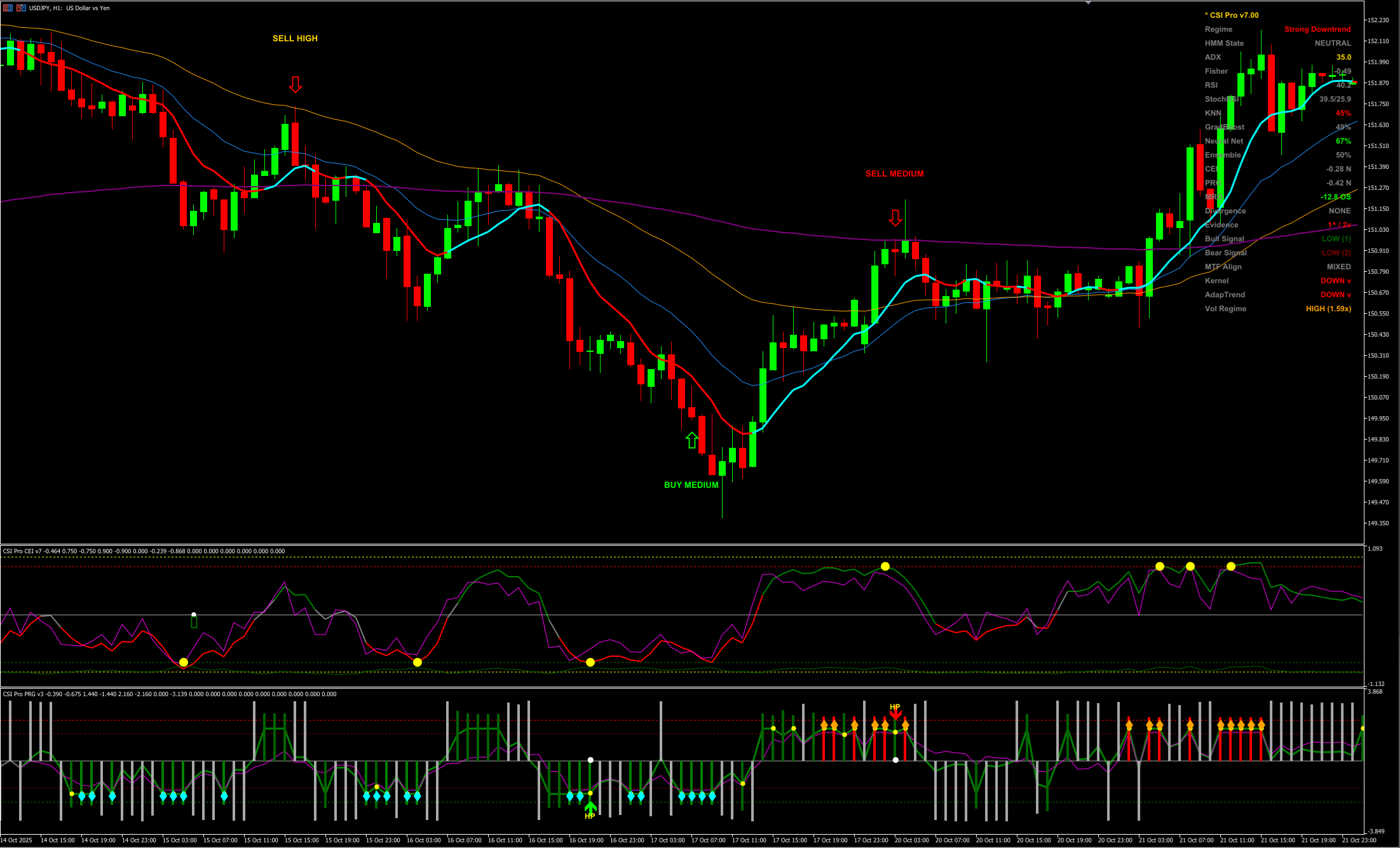The image size is (1400, 848).
Task: Click the red HP down arrow in PRG panel
Action: pyautogui.click(x=896, y=713)
